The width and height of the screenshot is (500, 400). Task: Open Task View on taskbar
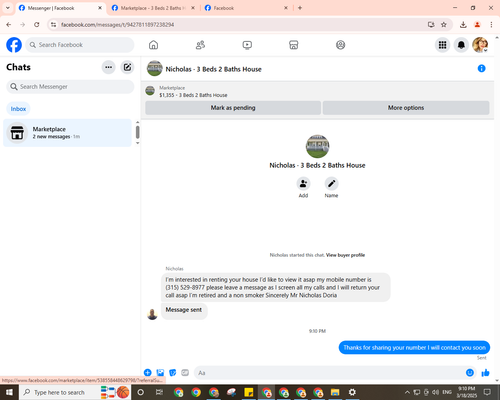coord(159,392)
